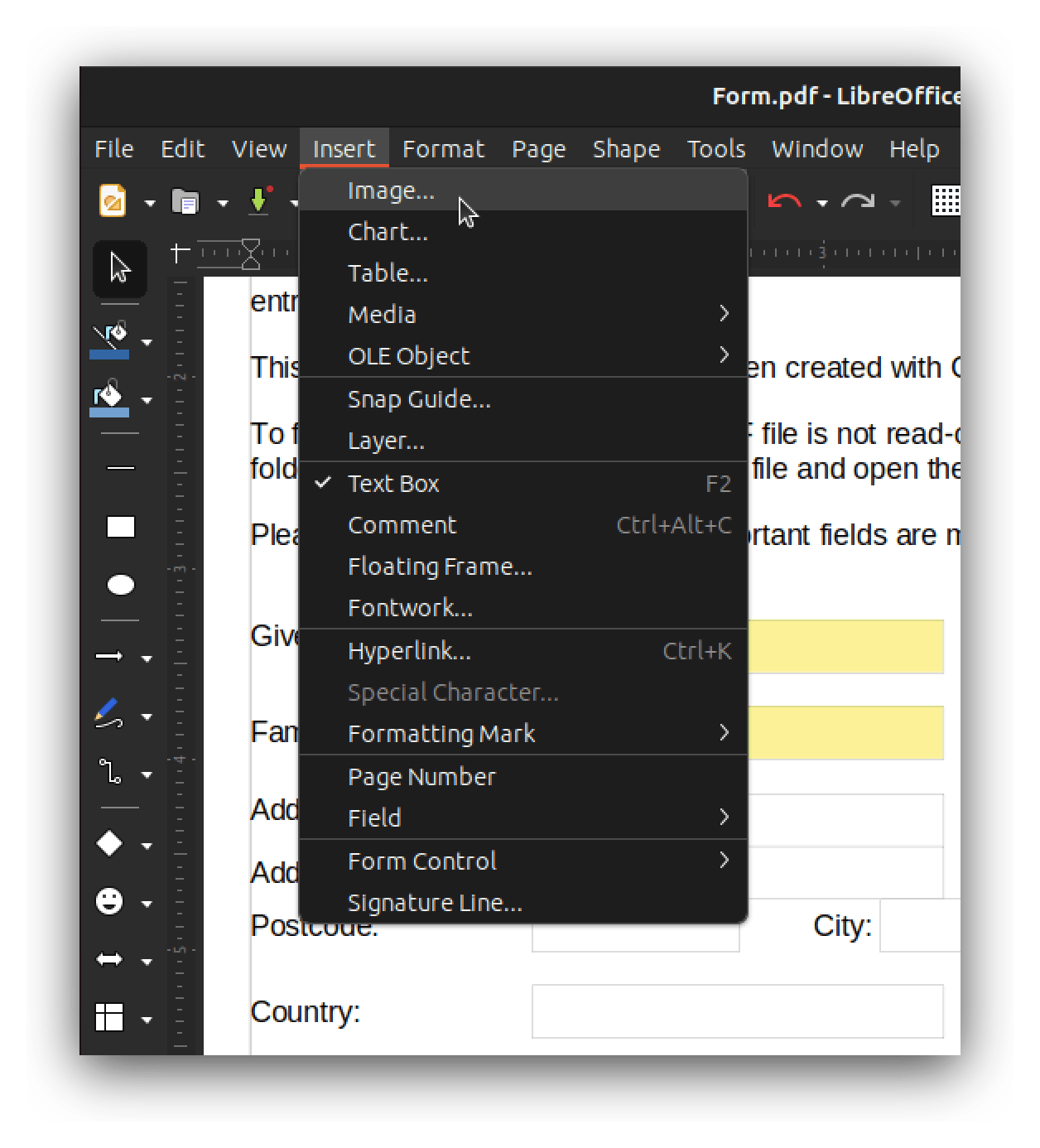Choose Image... from the Insert menu
This screenshot has height=1148, width=1040.
(523, 191)
